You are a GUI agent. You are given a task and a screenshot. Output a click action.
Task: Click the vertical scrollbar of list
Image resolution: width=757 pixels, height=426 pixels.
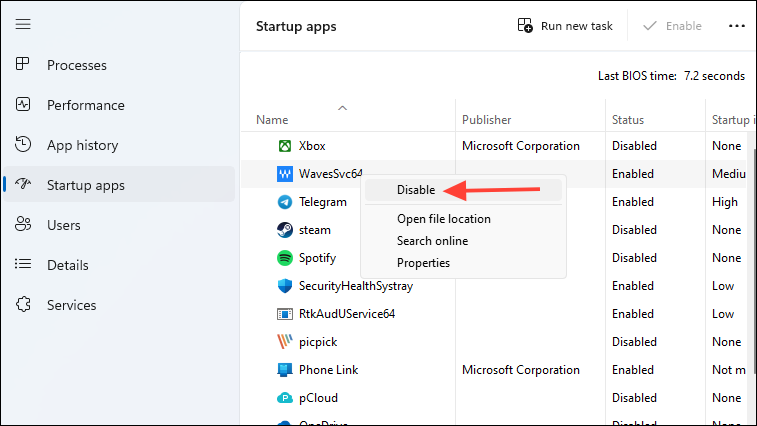754,261
